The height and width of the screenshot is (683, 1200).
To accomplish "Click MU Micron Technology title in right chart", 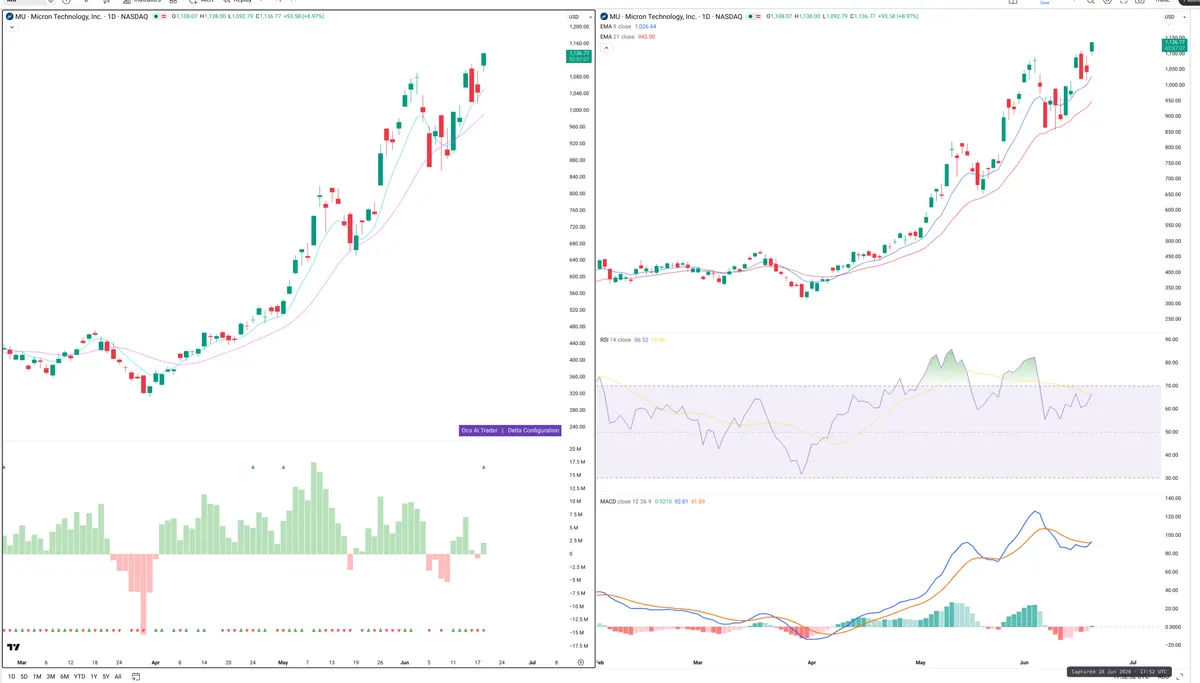I will point(675,17).
